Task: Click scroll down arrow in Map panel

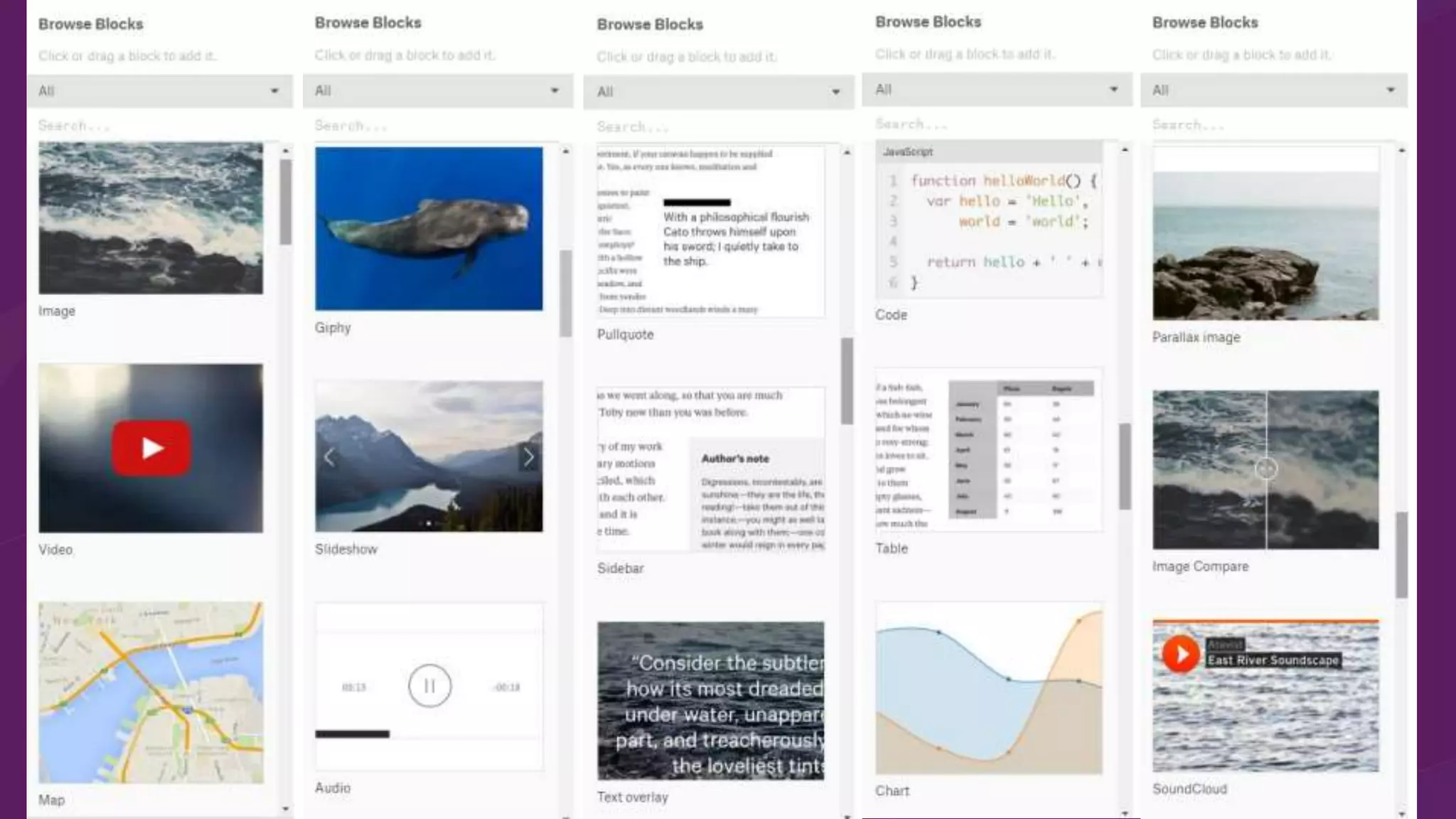Action: coord(286,808)
